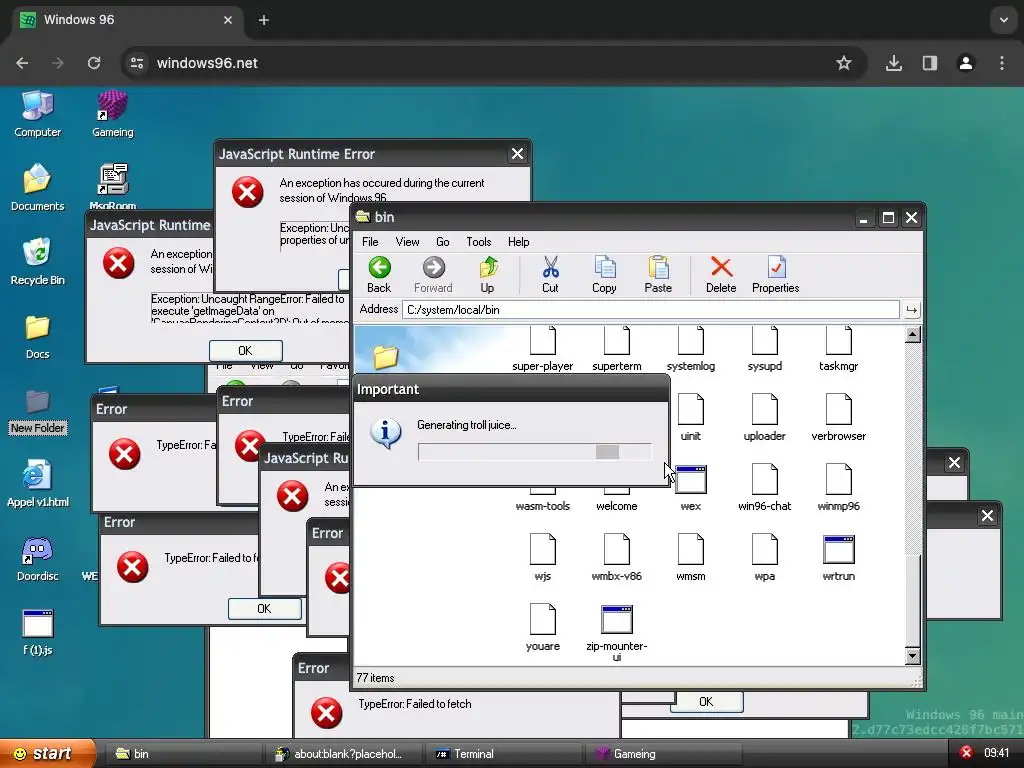Close the top JavaScript Runtime Error dialog
The image size is (1024, 768).
pos(517,154)
